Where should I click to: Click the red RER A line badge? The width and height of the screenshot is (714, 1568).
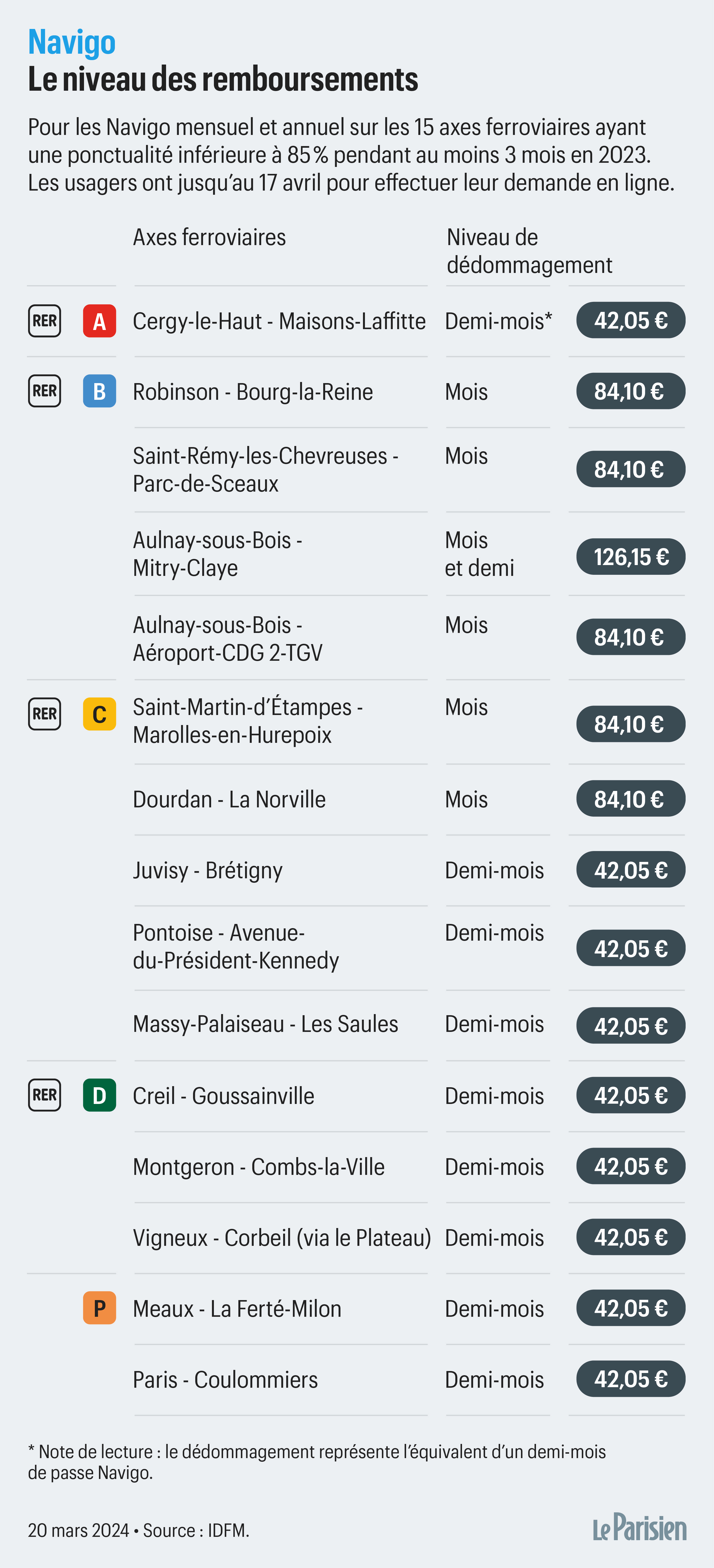click(x=99, y=321)
